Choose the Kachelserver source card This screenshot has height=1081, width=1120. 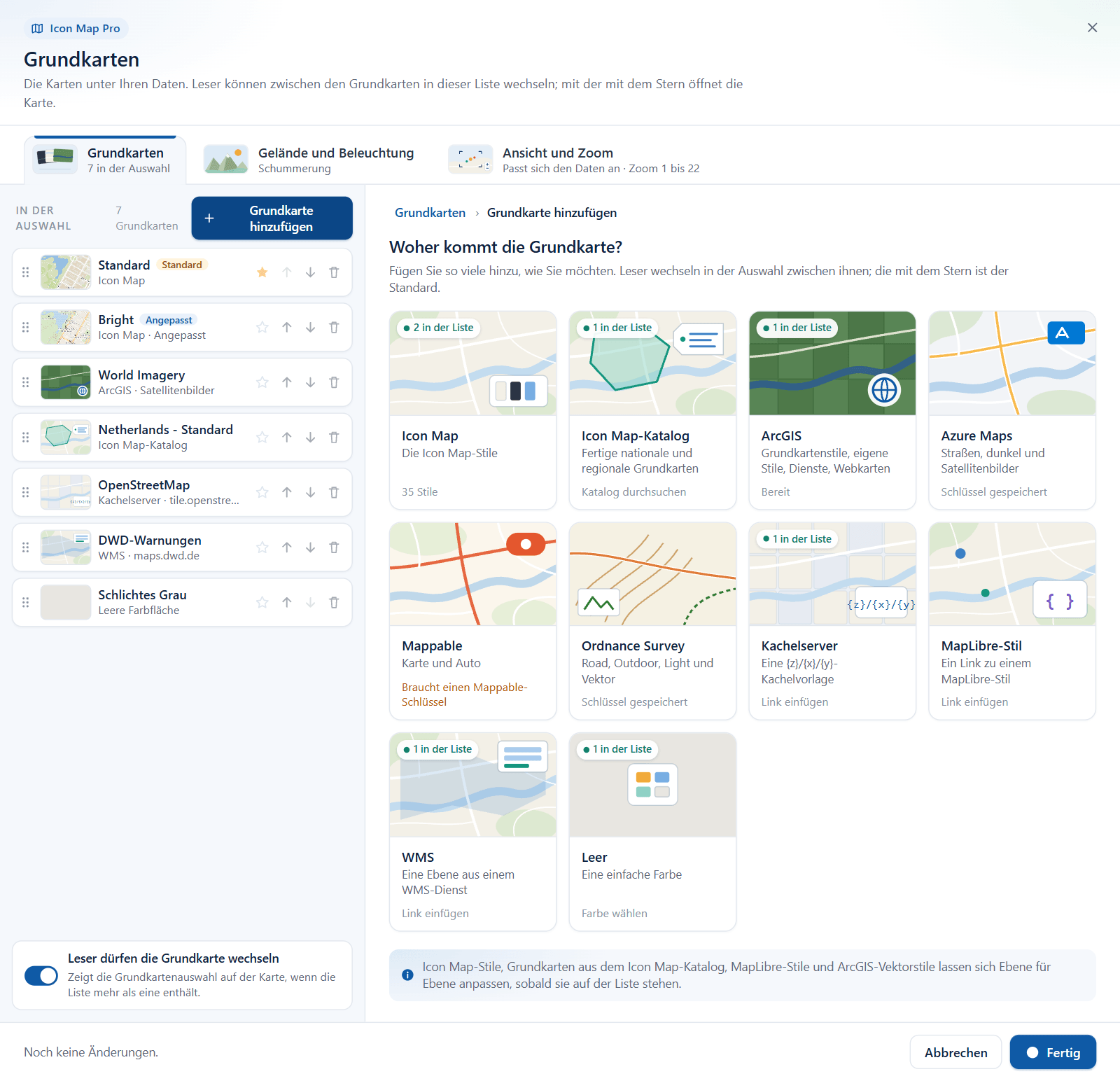pyautogui.click(x=832, y=621)
